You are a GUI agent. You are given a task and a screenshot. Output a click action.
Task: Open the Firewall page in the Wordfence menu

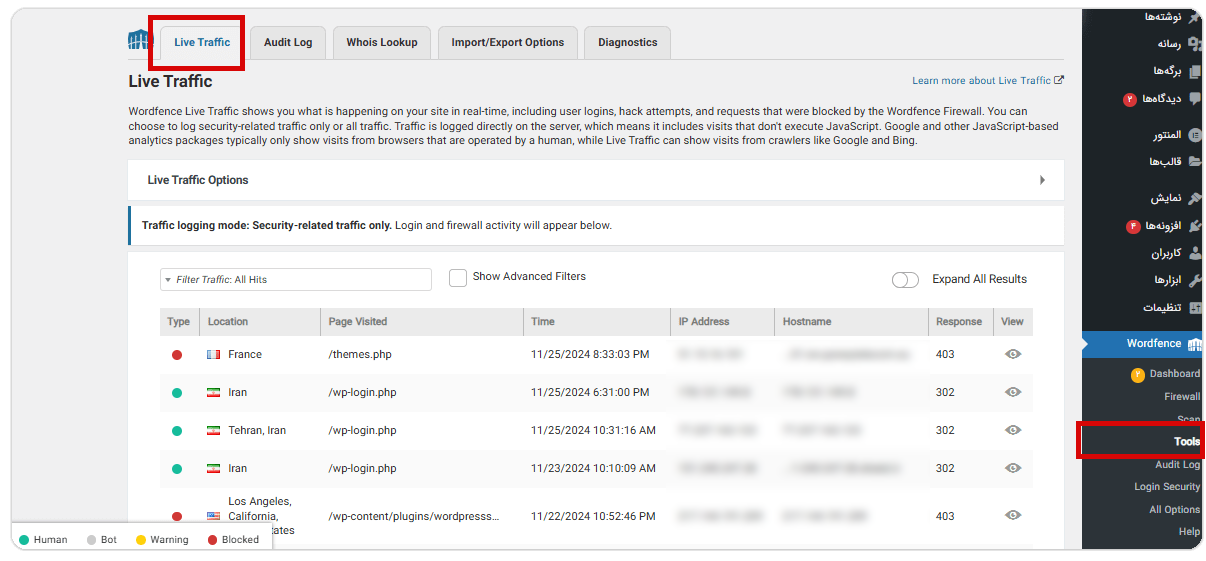pyautogui.click(x=1182, y=397)
